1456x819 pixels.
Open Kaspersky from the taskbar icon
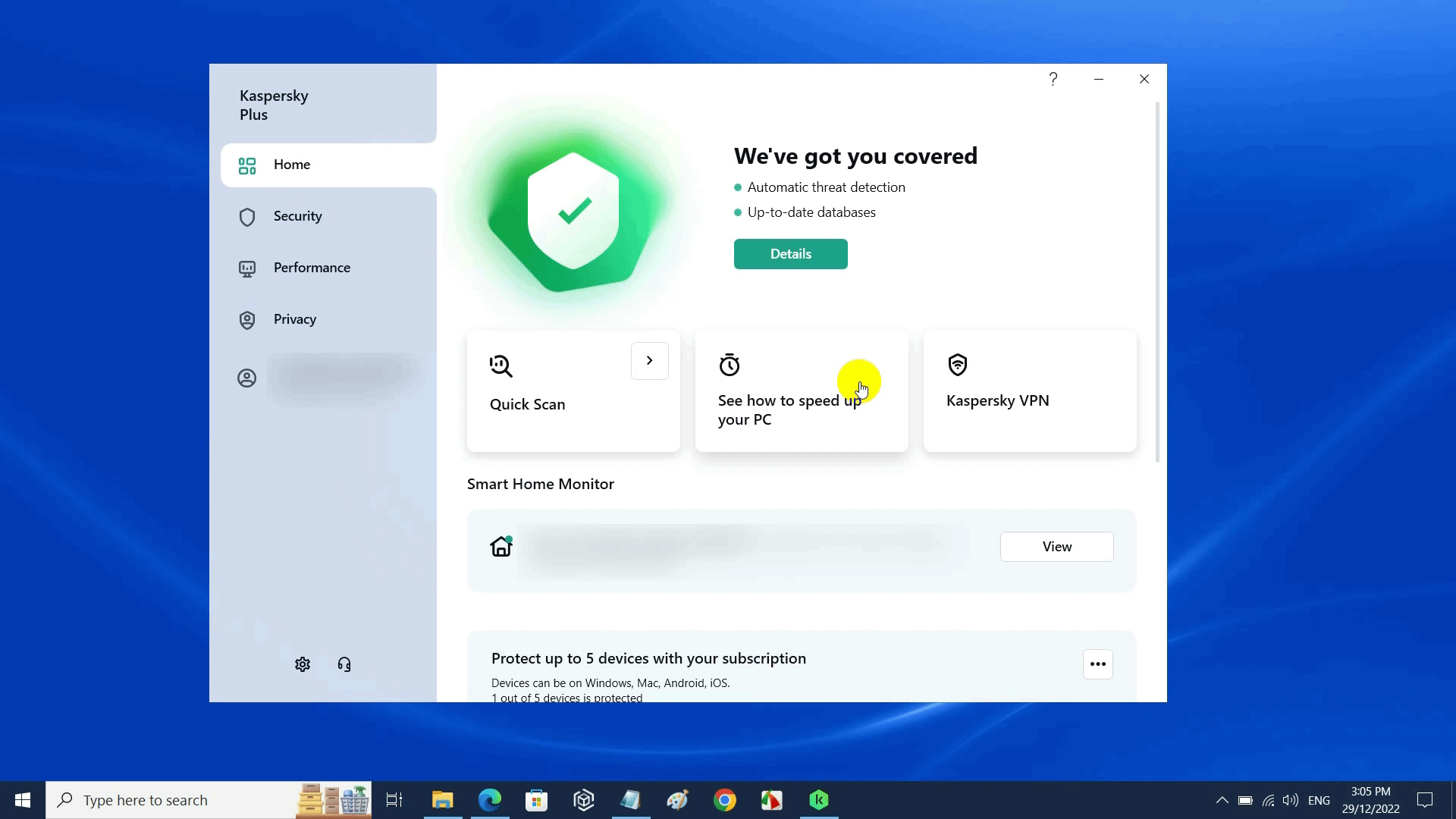click(819, 800)
